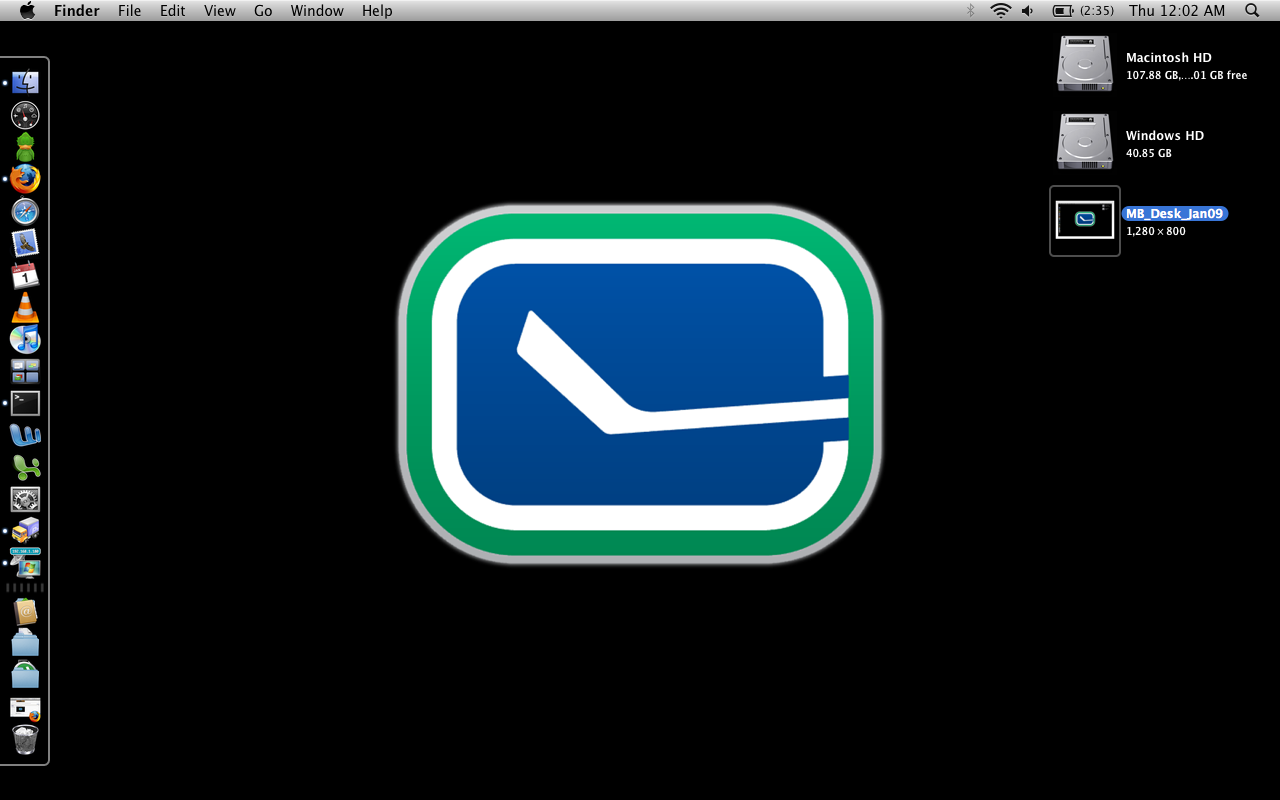The height and width of the screenshot is (800, 1280).
Task: Activate Spaces from the Dock
Action: coord(25,371)
